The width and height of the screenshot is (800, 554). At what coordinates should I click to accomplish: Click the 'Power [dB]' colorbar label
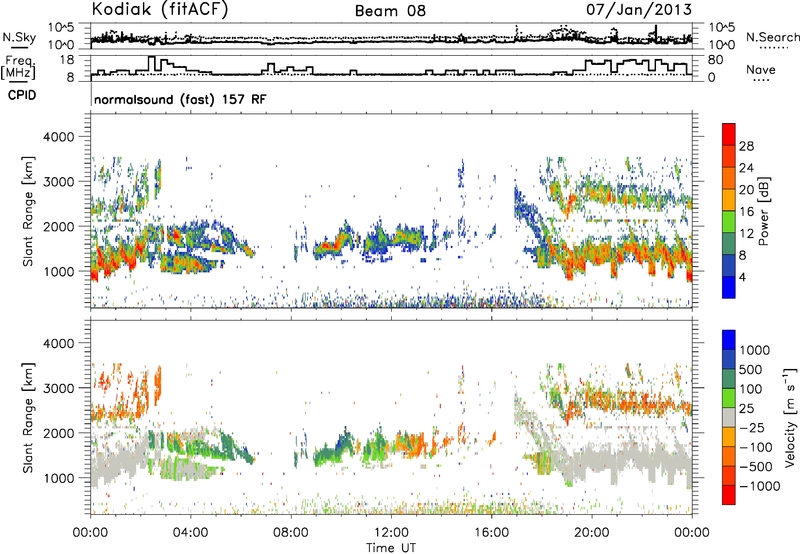[x=763, y=211]
